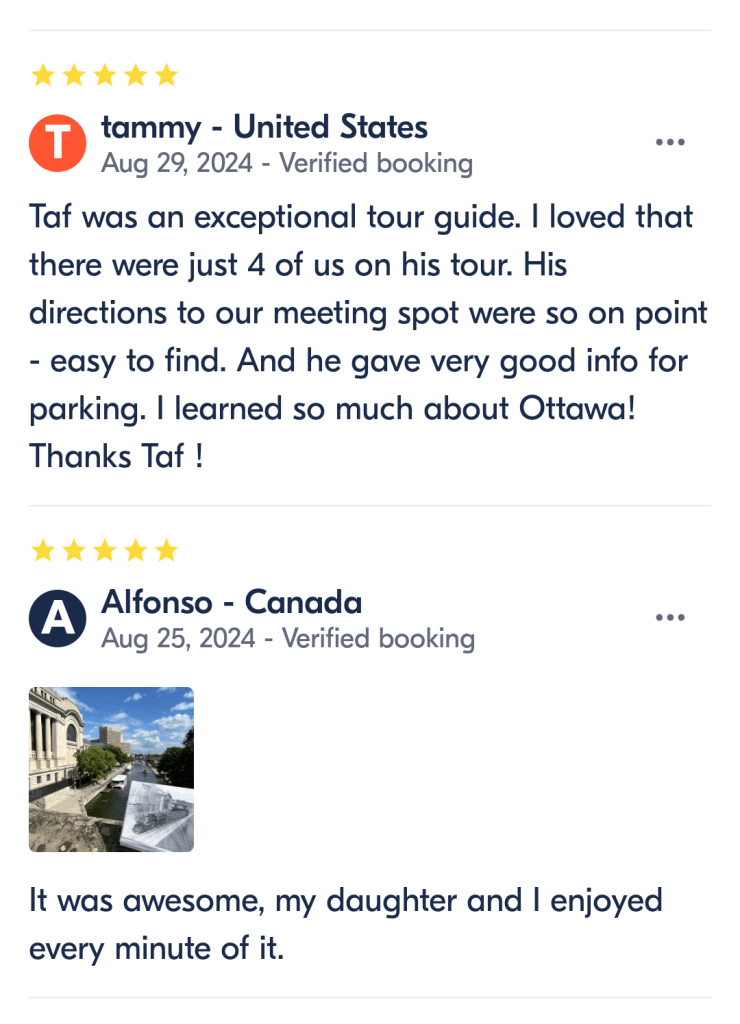740x1024 pixels.
Task: Open the options menu on tammy's review
Action: 669,142
